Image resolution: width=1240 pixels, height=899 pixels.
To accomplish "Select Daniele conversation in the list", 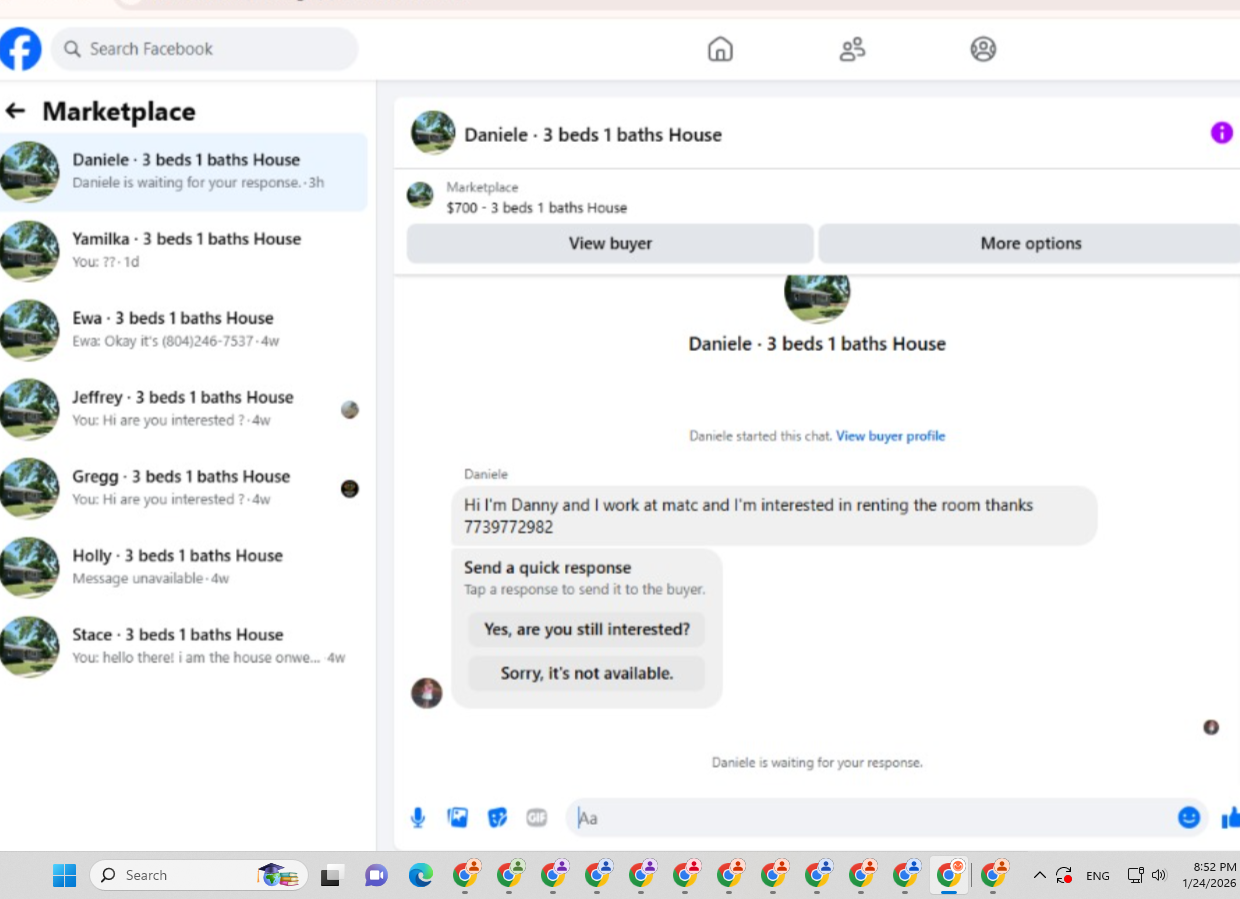I will pyautogui.click(x=184, y=172).
